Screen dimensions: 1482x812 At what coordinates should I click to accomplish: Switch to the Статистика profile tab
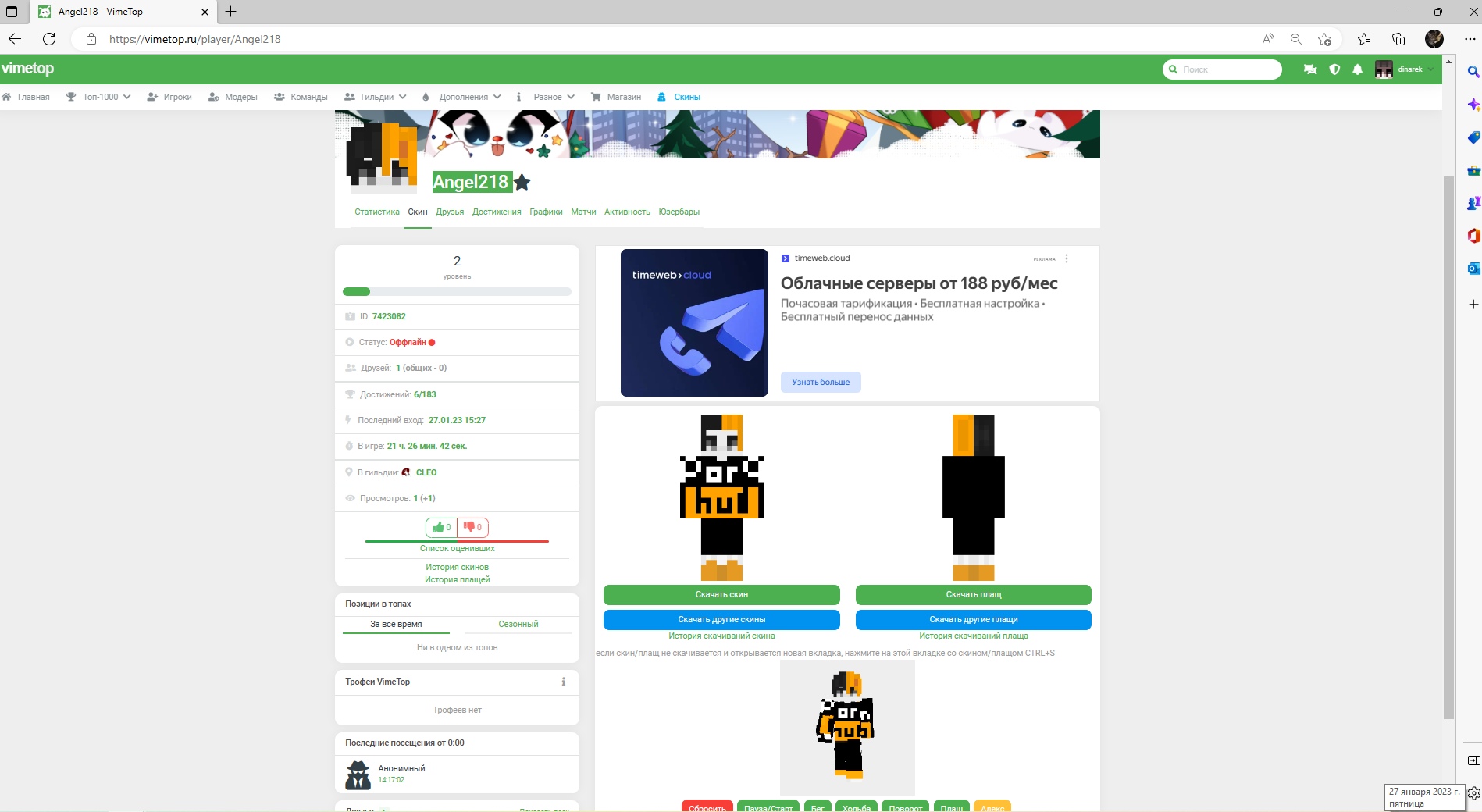(x=376, y=212)
